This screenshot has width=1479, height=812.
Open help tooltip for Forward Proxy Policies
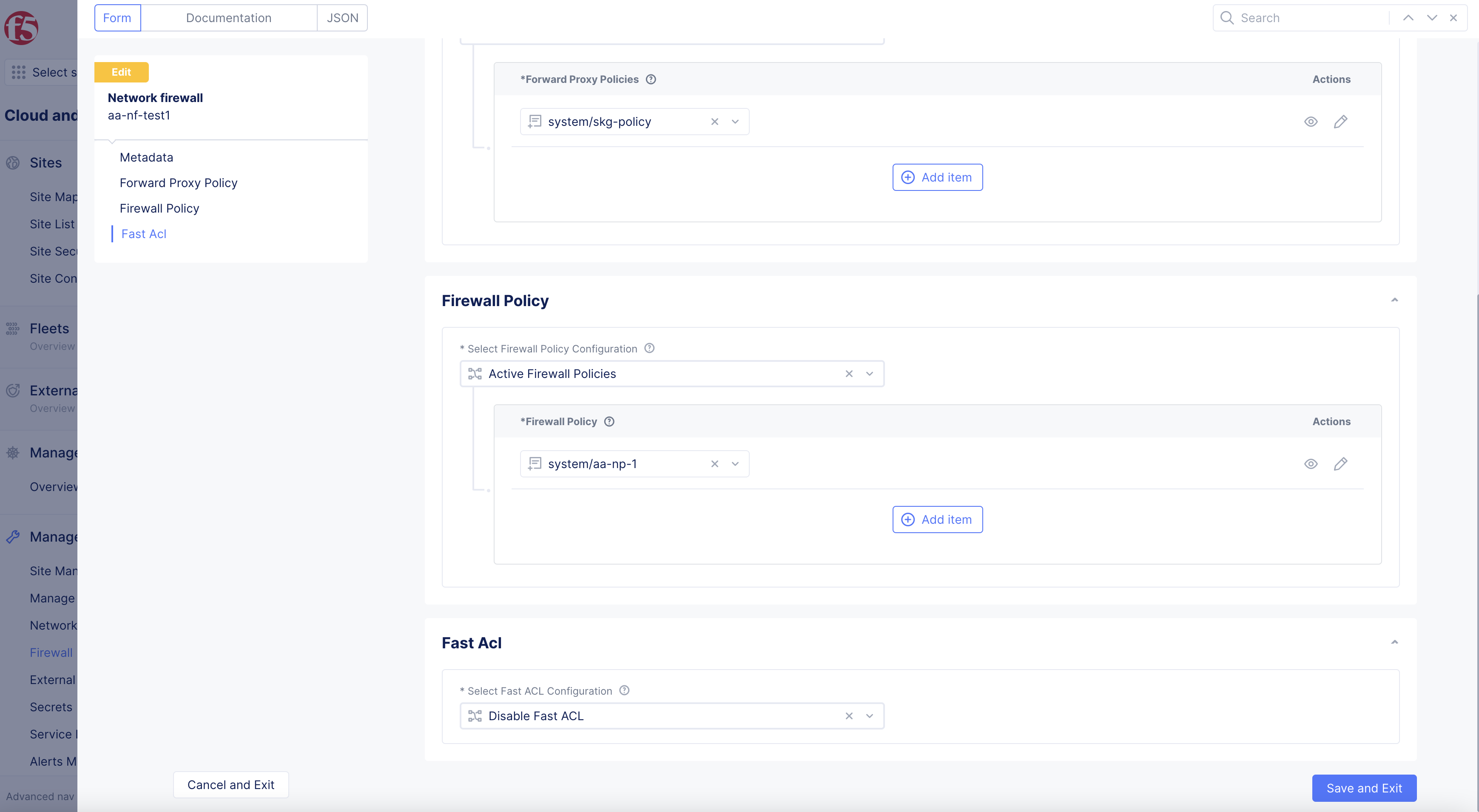tap(651, 79)
